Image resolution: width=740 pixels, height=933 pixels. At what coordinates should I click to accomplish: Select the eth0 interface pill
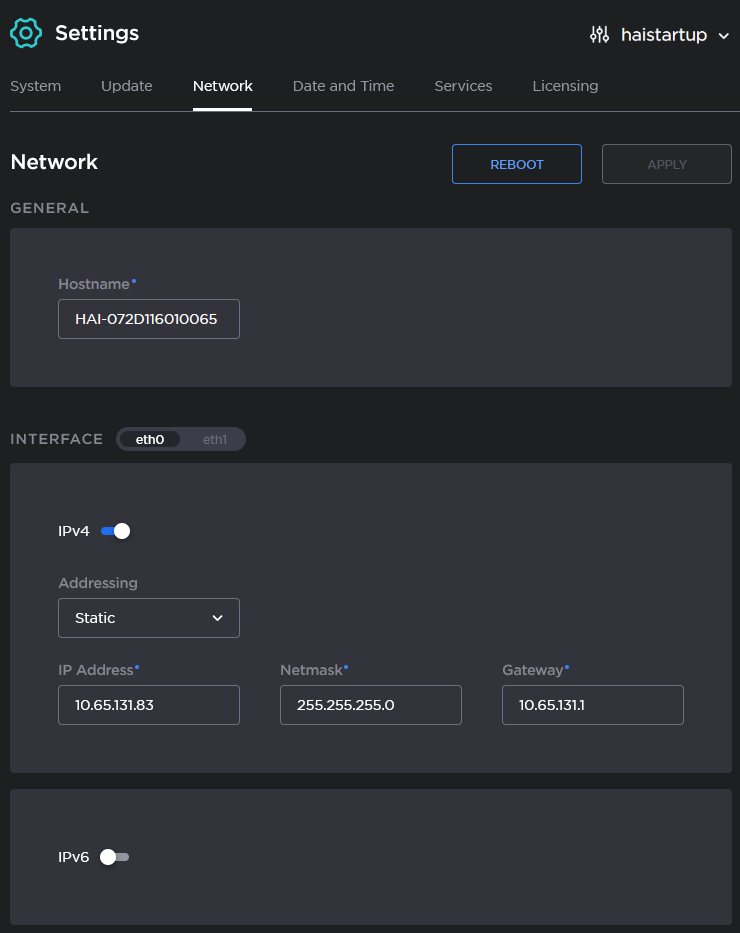click(150, 439)
